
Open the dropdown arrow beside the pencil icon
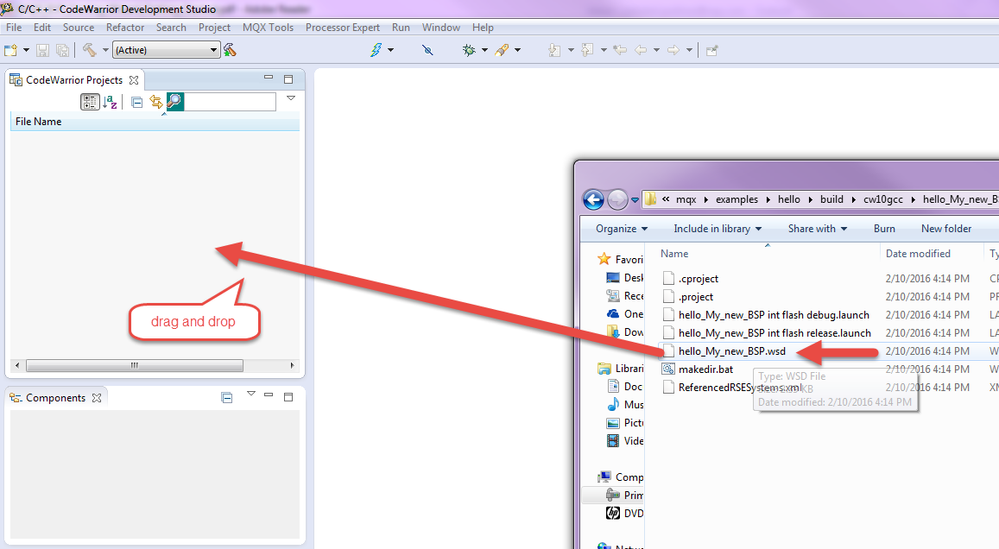517,50
